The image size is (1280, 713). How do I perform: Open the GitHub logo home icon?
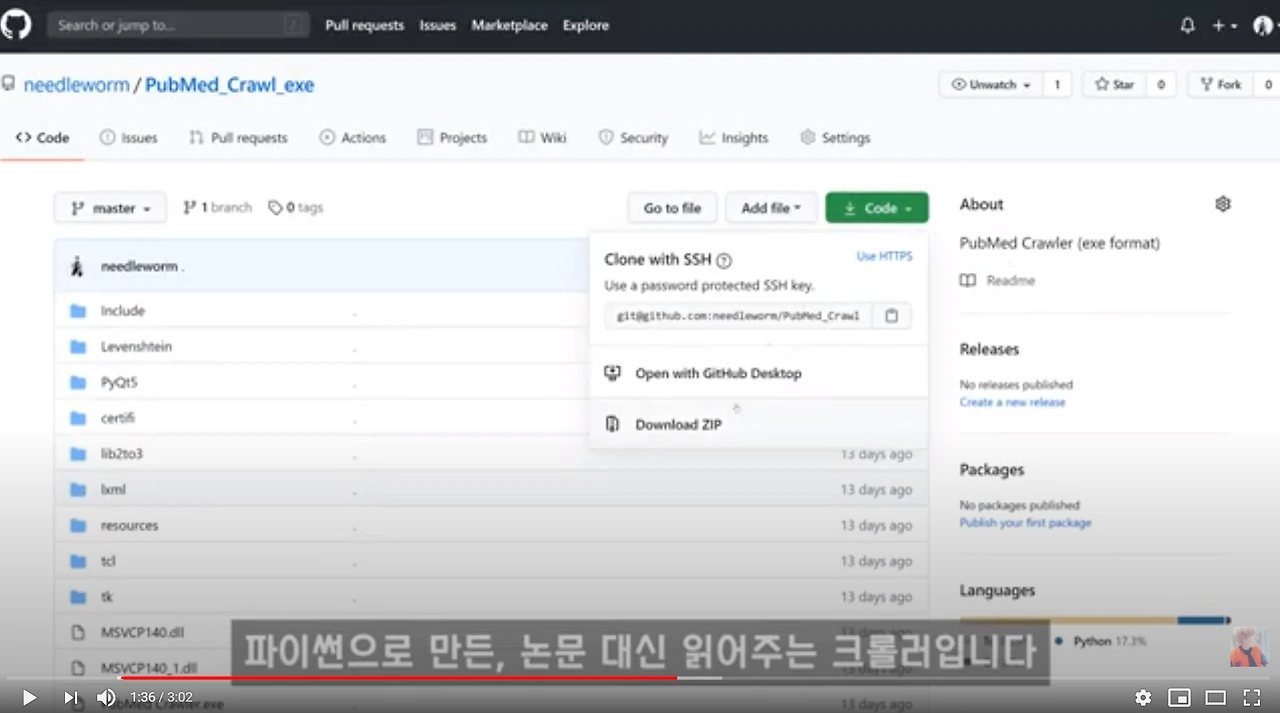[16, 24]
